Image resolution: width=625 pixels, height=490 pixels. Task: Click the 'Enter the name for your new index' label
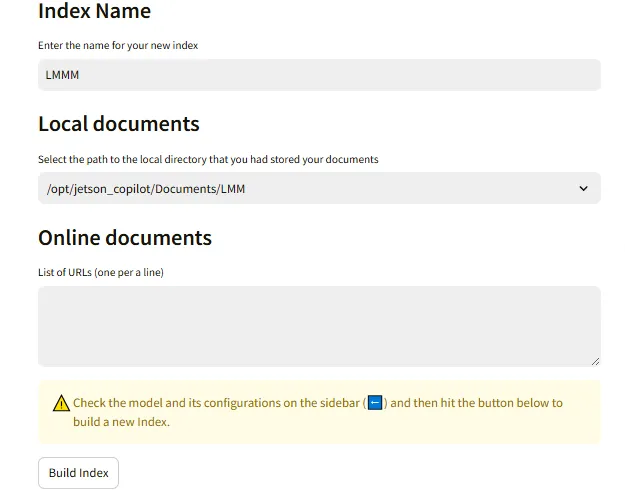coord(125,46)
